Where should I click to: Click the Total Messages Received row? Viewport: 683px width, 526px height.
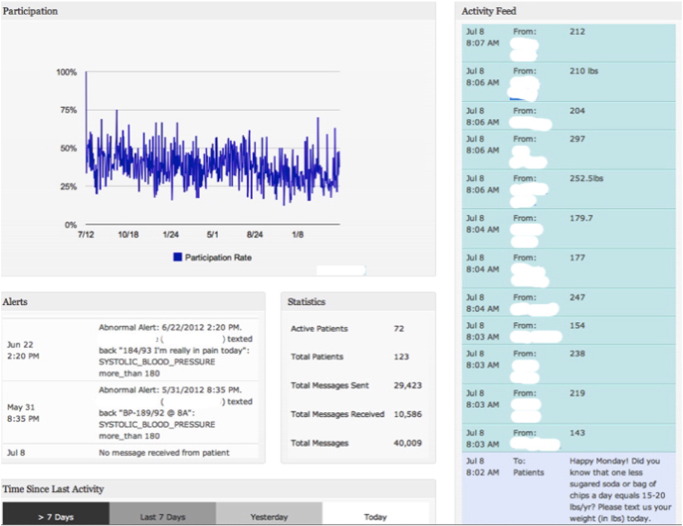point(357,414)
